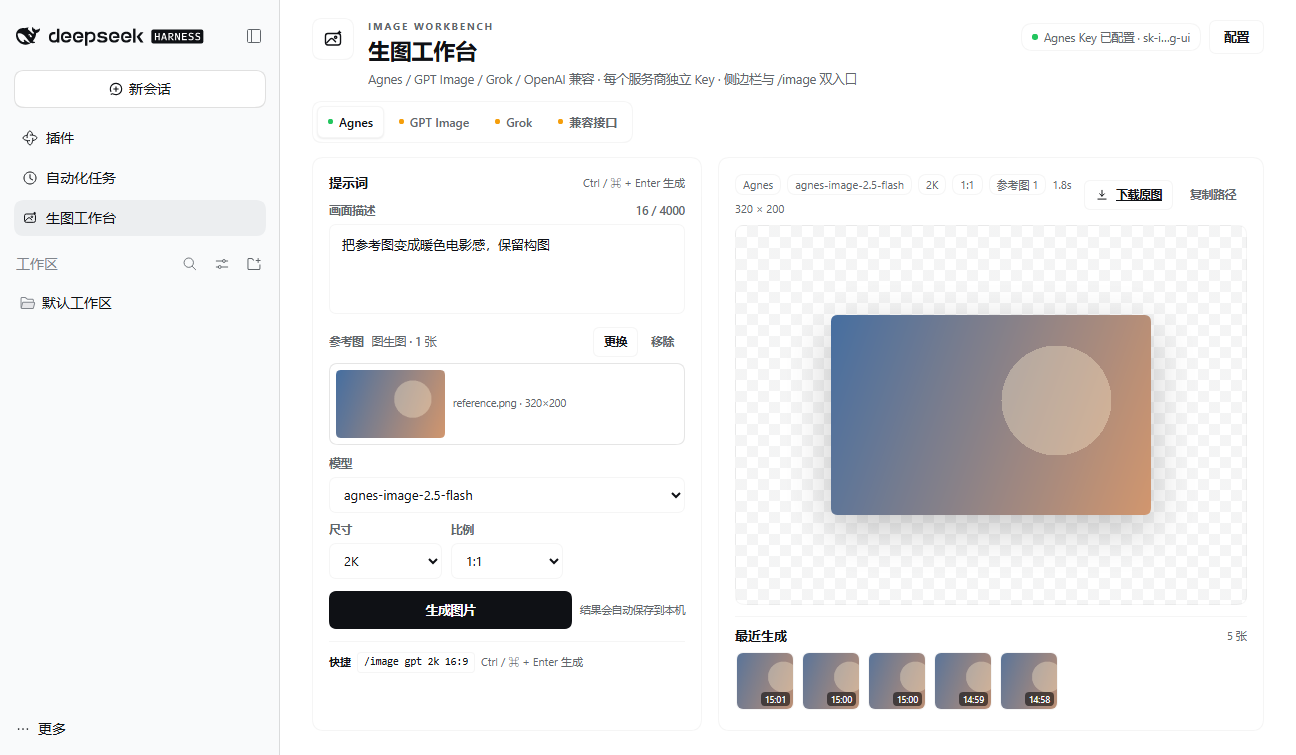Click 移除 to remove the reference image
The image size is (1296, 755).
pyautogui.click(x=663, y=342)
